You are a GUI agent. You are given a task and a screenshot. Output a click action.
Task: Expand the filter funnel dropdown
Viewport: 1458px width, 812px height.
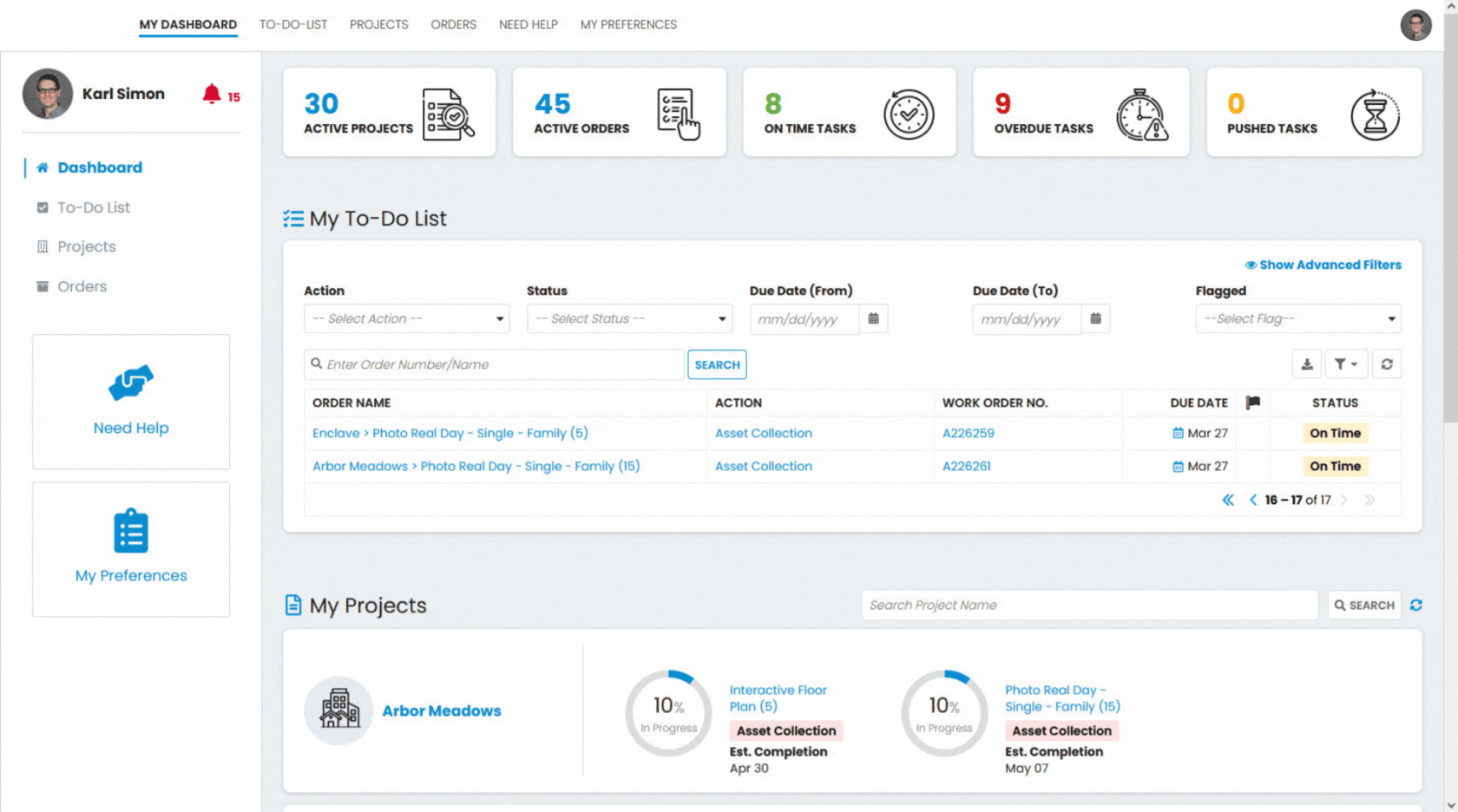click(x=1346, y=364)
